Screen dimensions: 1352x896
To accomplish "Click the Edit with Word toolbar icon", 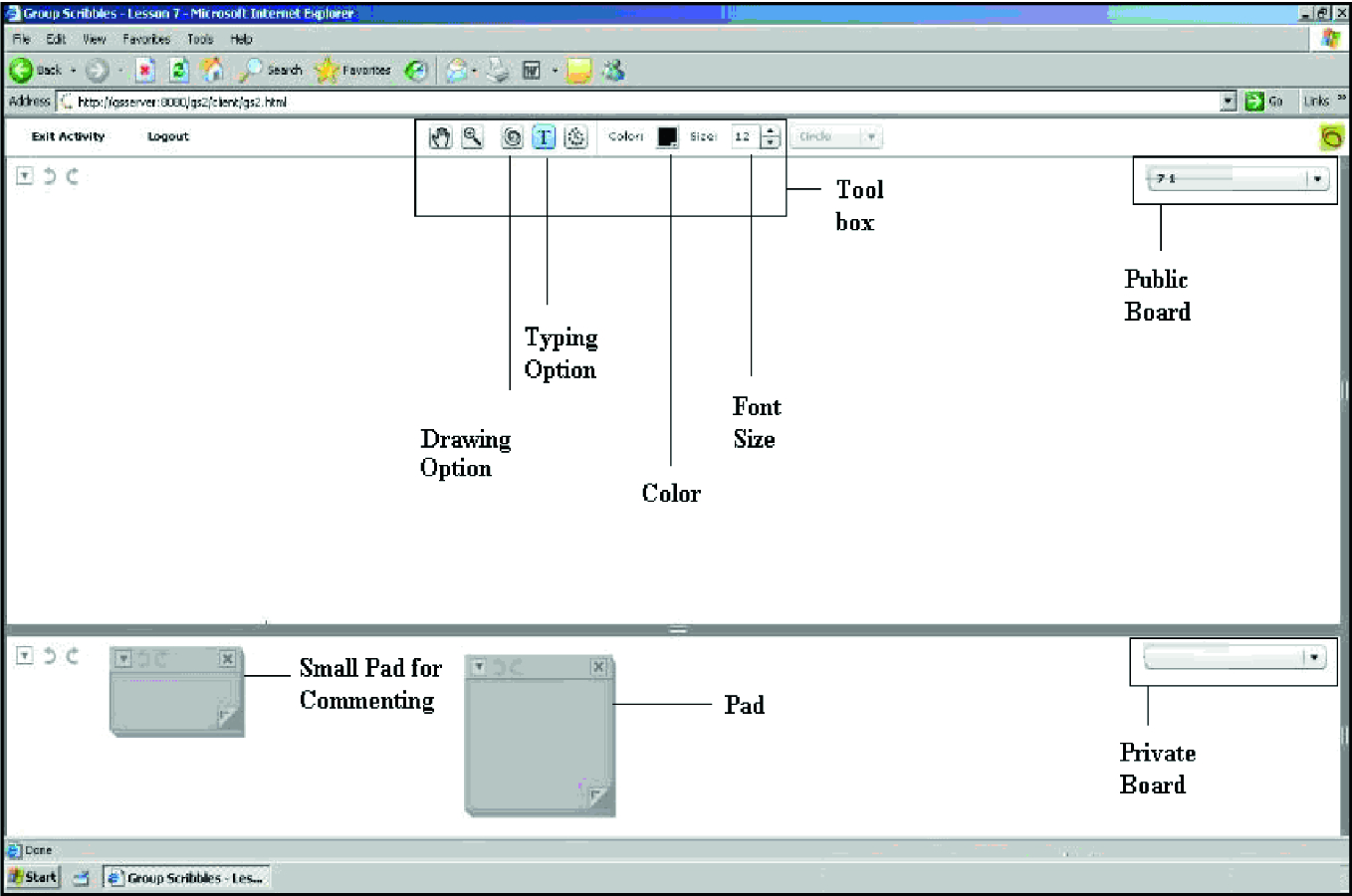I will click(x=533, y=70).
